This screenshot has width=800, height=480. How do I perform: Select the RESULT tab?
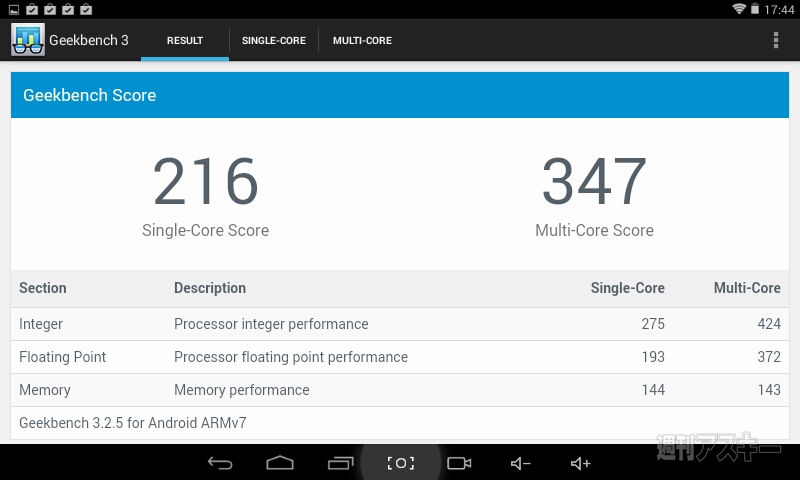coord(185,41)
